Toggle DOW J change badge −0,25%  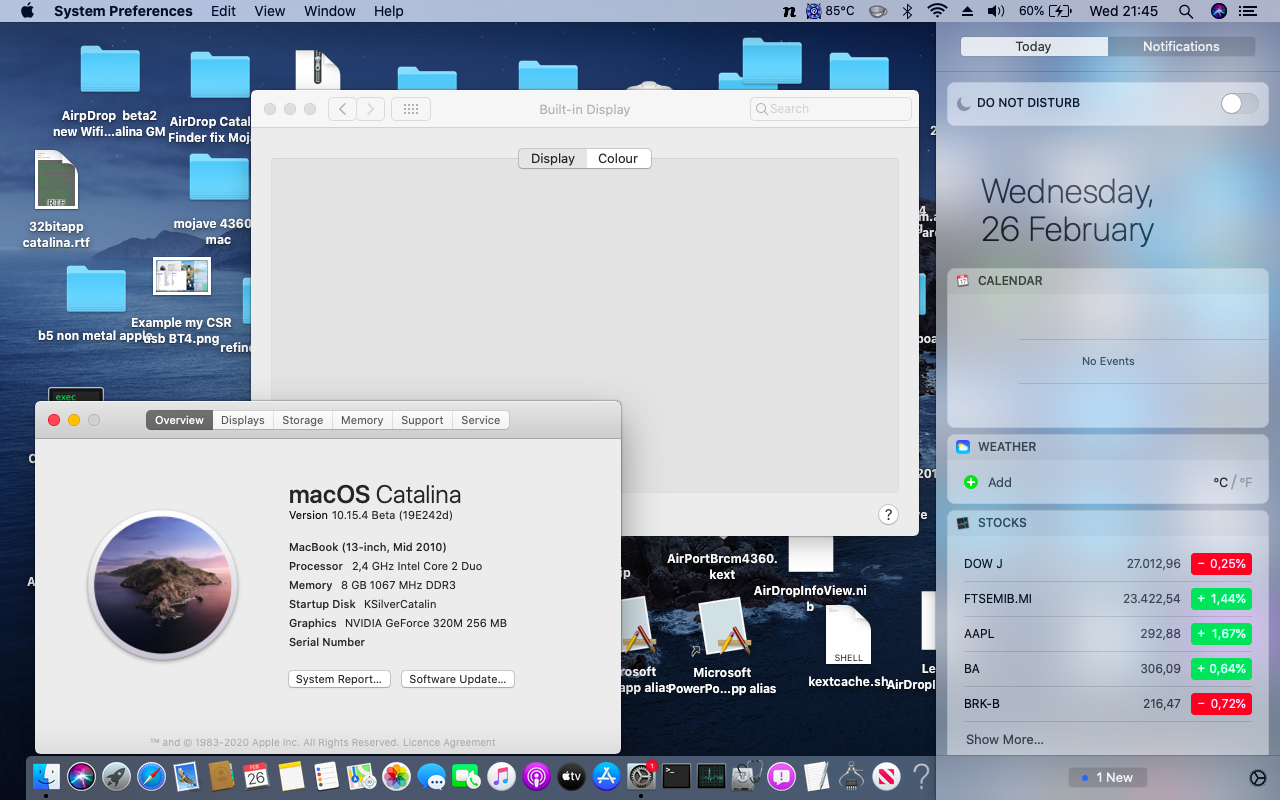point(1221,564)
